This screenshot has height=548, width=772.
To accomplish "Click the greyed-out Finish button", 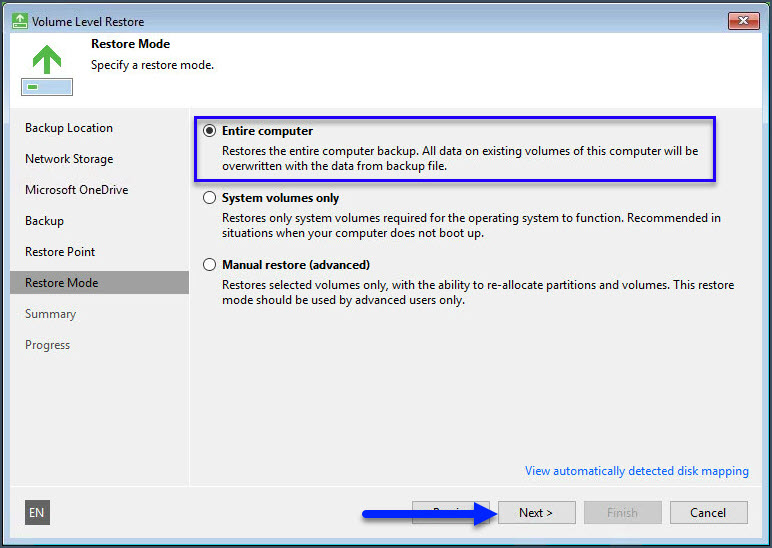I will (622, 513).
